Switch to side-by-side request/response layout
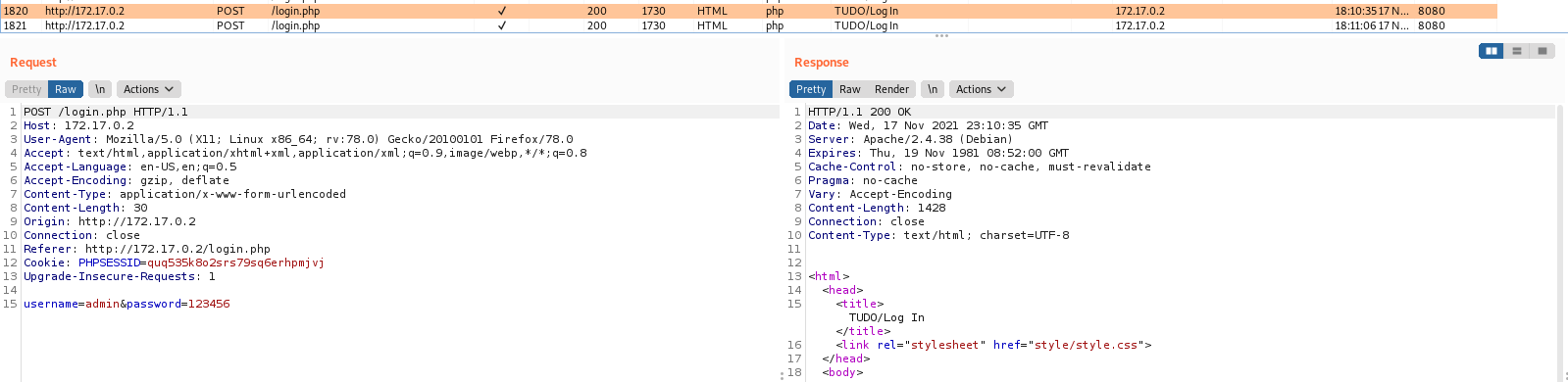Viewport: 1568px width, 382px height. point(1492,51)
